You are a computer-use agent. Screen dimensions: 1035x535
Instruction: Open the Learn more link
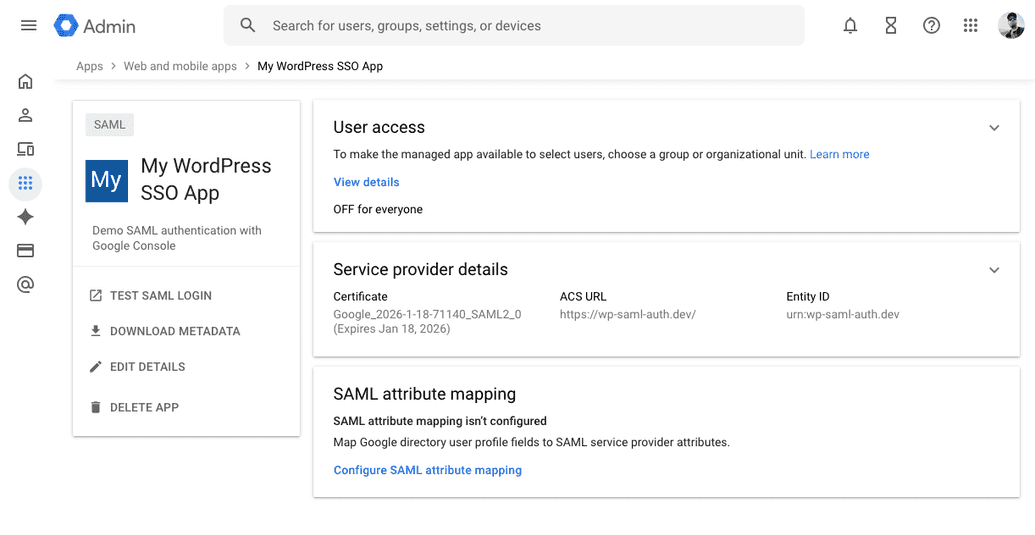tap(840, 154)
